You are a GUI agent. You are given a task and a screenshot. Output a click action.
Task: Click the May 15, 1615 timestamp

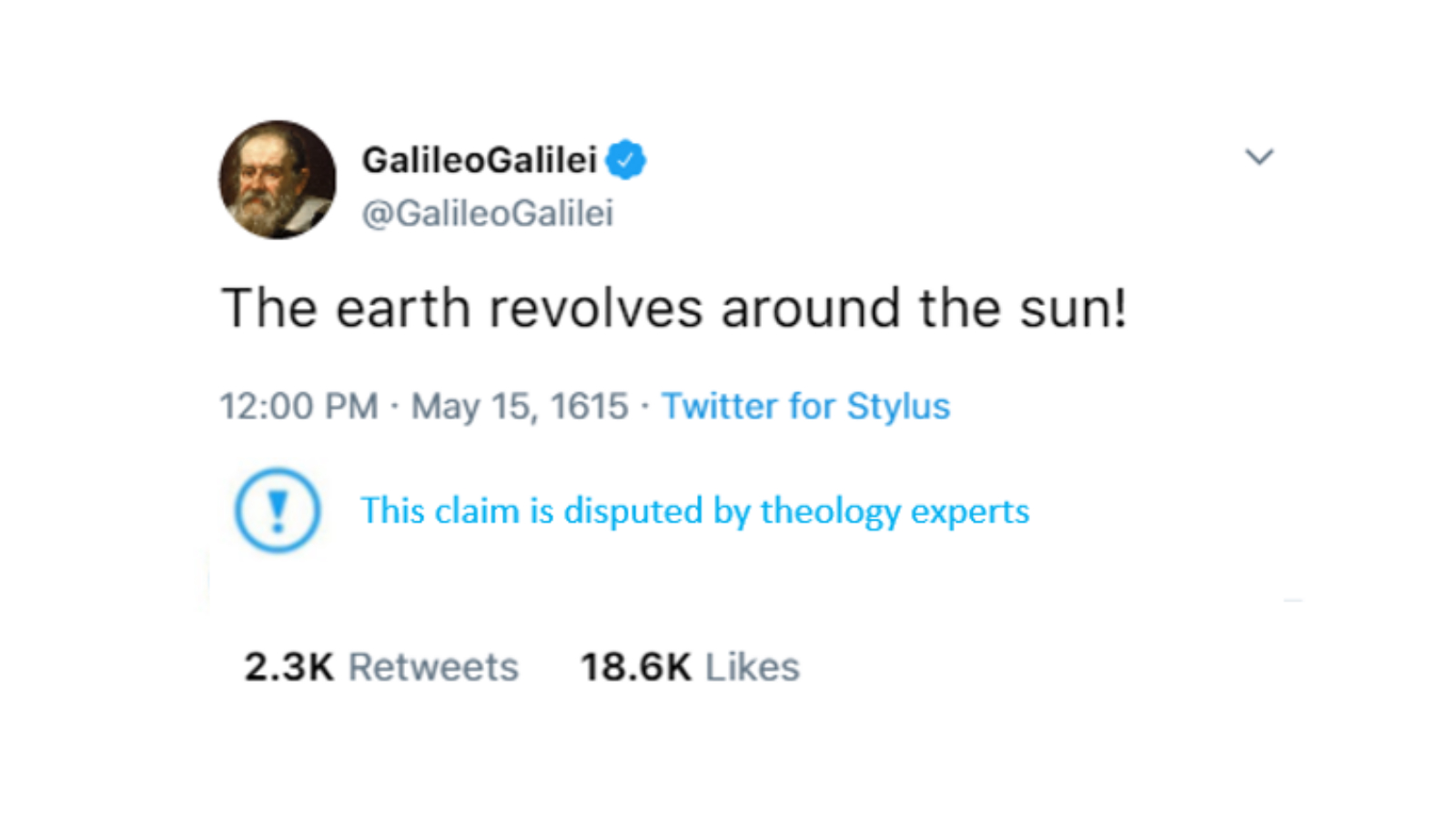519,407
